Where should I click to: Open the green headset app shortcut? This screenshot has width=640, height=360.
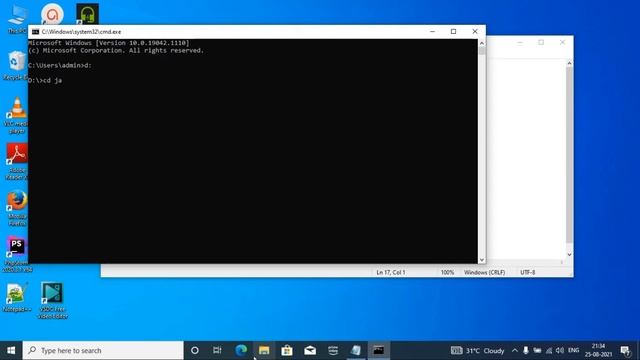87,14
